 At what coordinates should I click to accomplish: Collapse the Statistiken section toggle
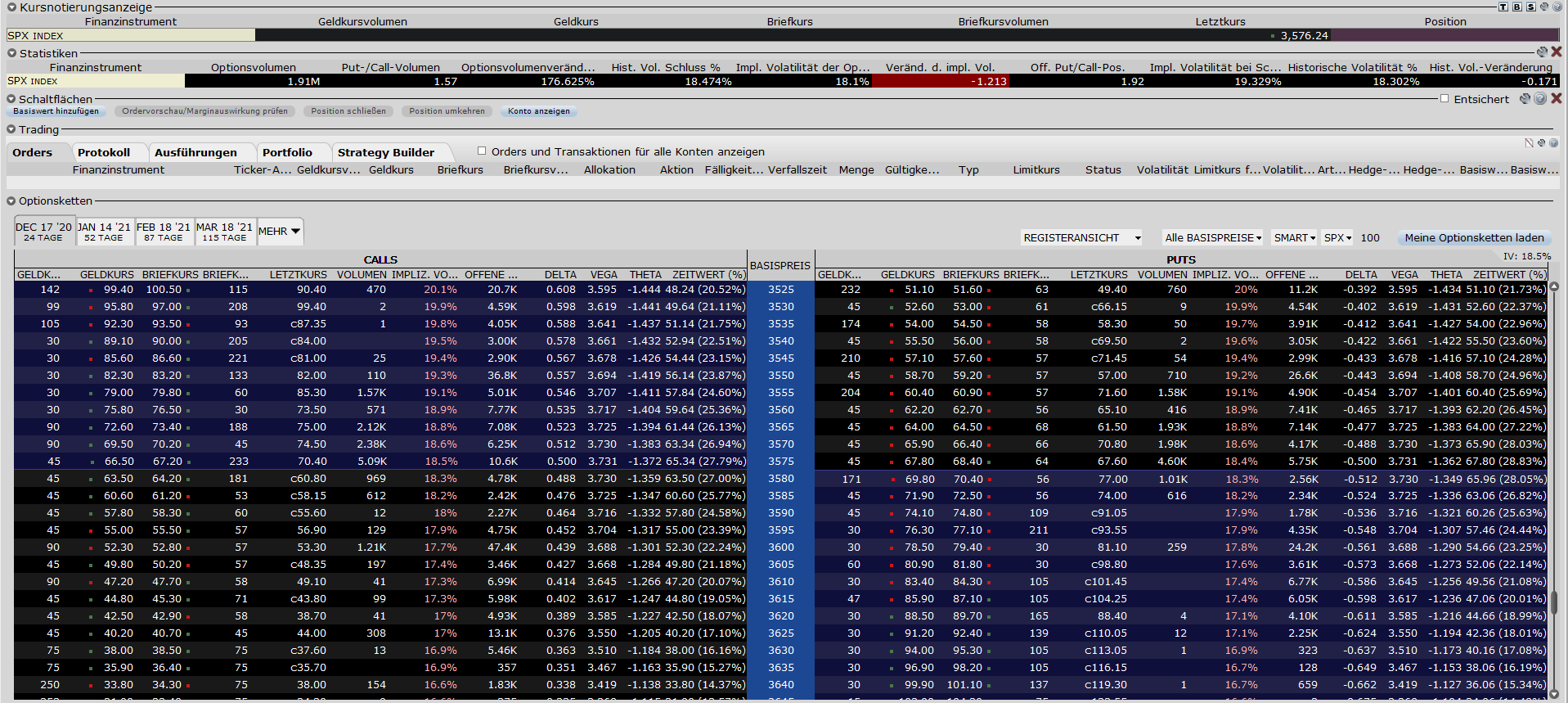11,53
